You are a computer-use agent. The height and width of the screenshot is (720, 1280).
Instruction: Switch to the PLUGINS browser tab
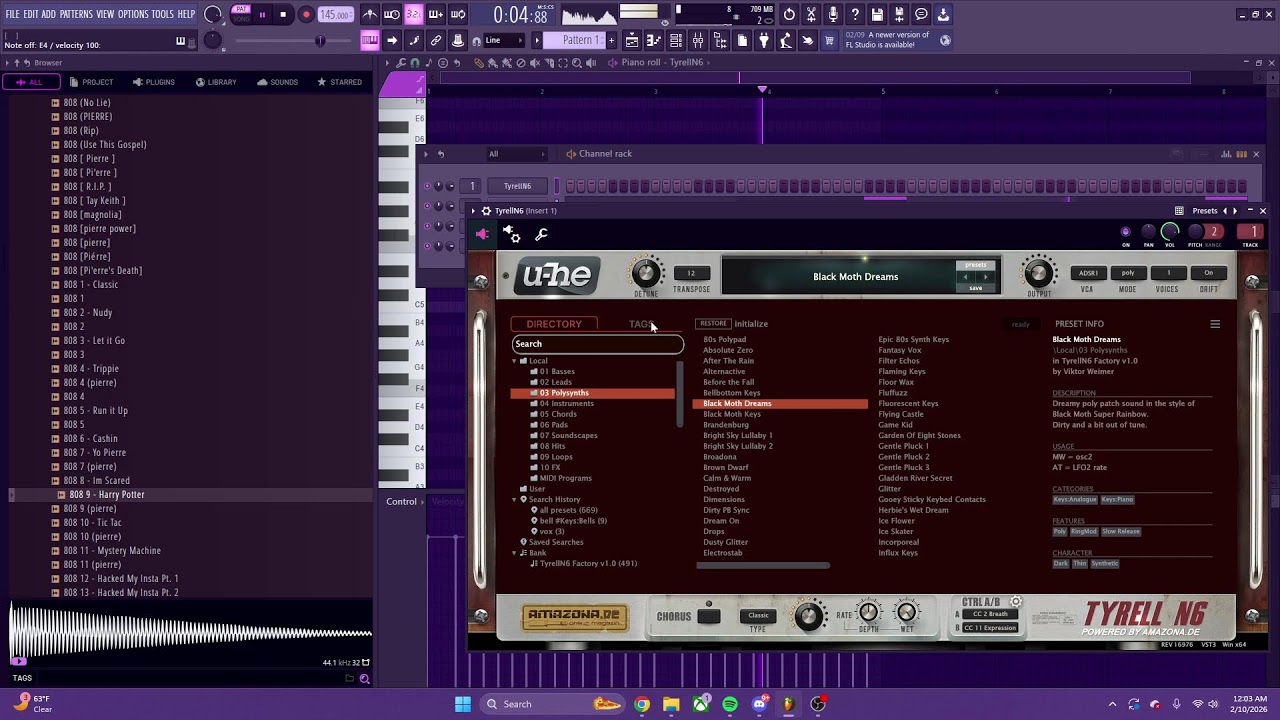click(x=152, y=82)
